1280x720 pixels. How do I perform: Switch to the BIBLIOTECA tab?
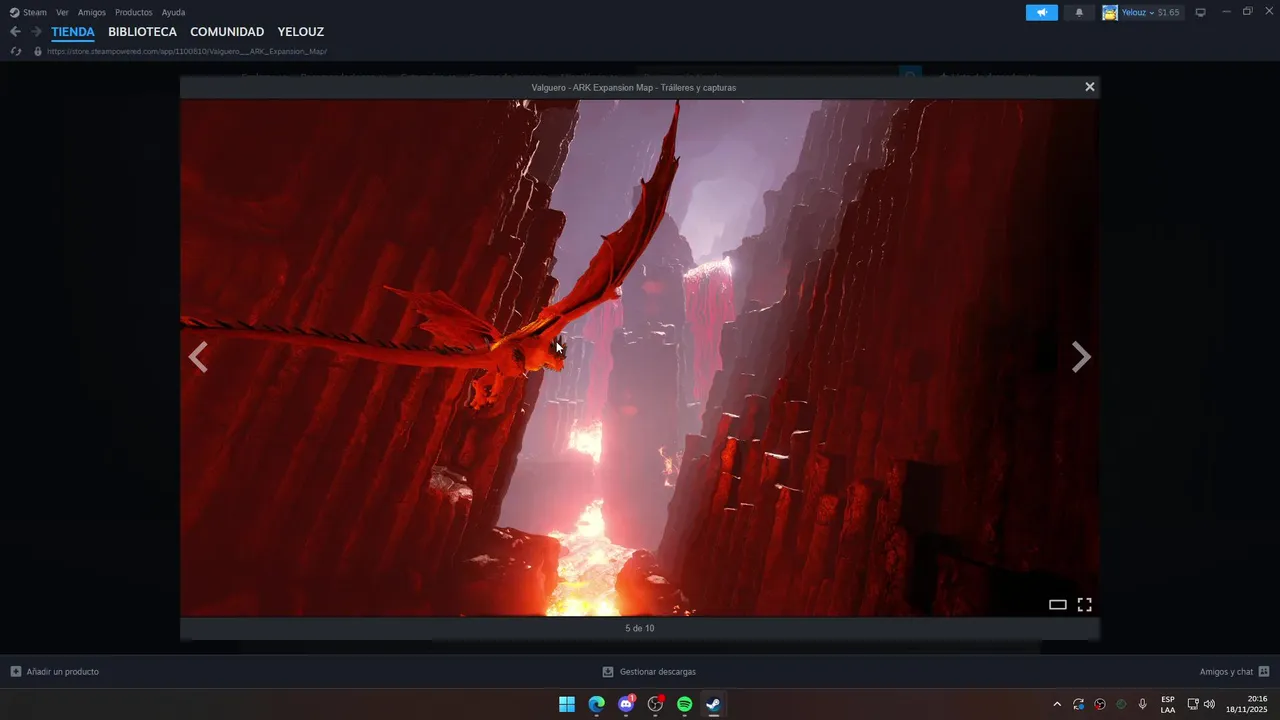(142, 32)
